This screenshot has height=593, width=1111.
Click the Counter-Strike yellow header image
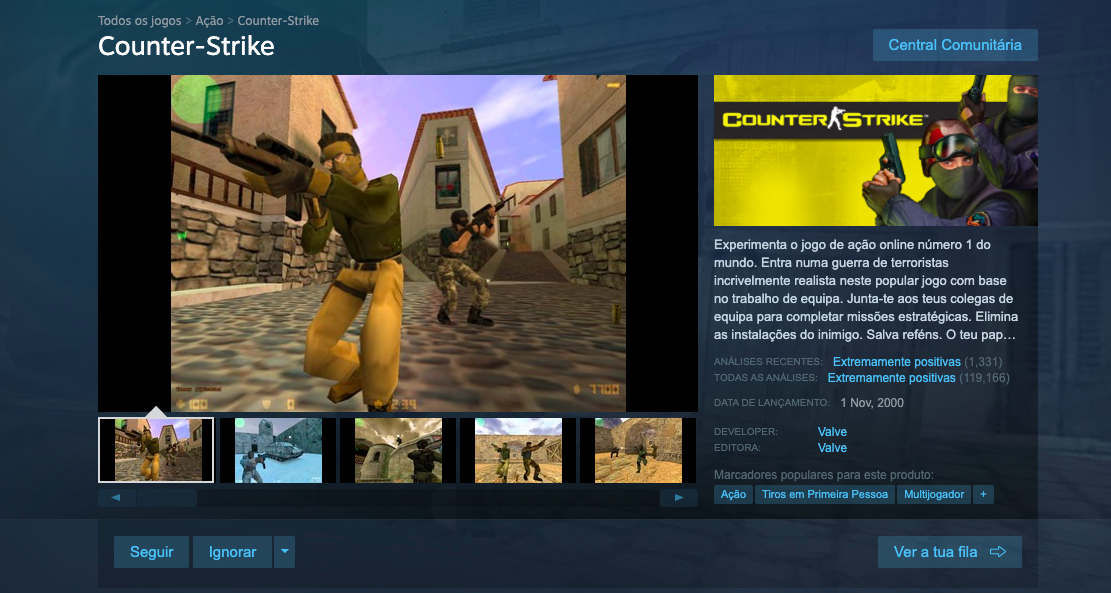[x=876, y=150]
